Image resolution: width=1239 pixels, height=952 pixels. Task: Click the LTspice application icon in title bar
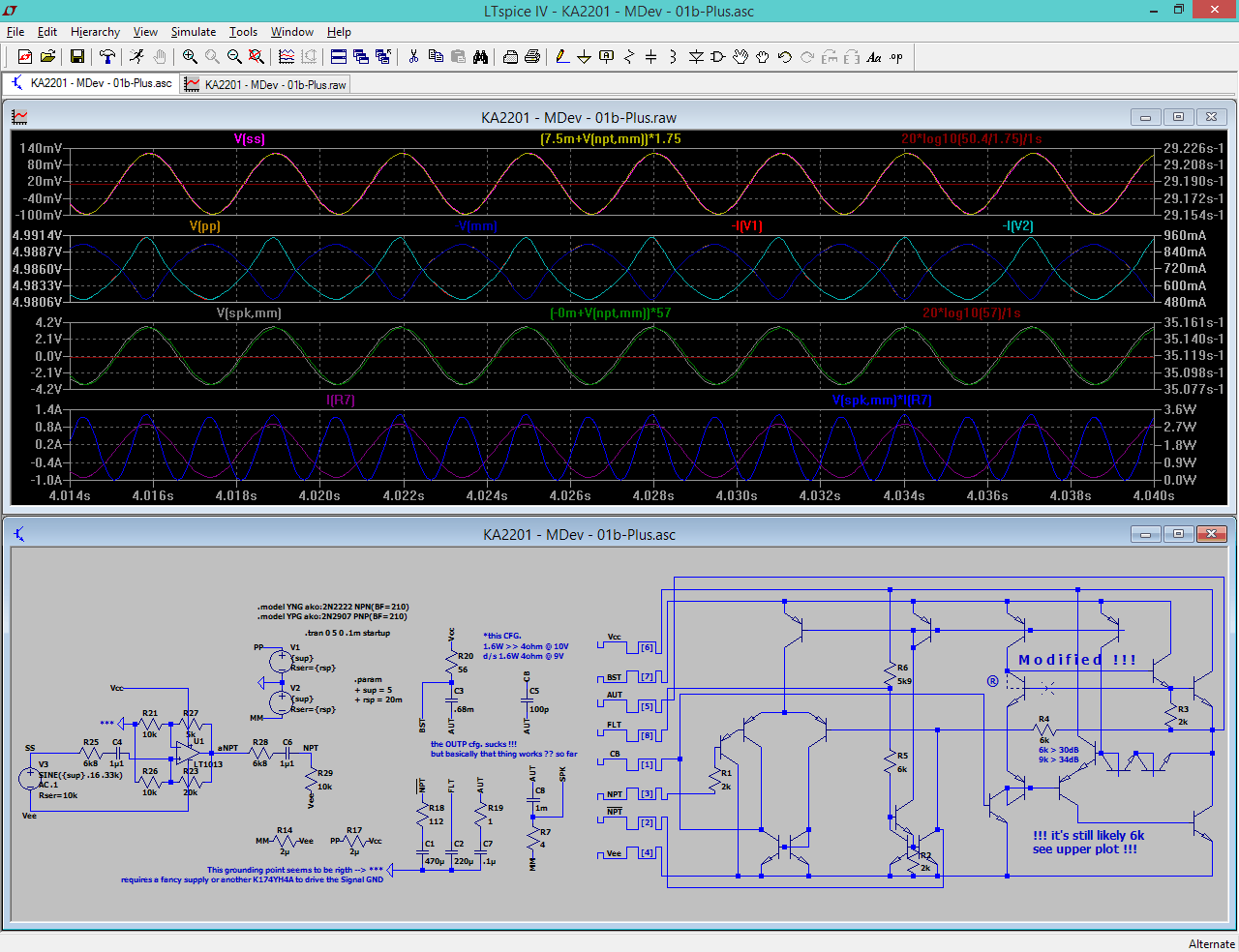pos(11,11)
